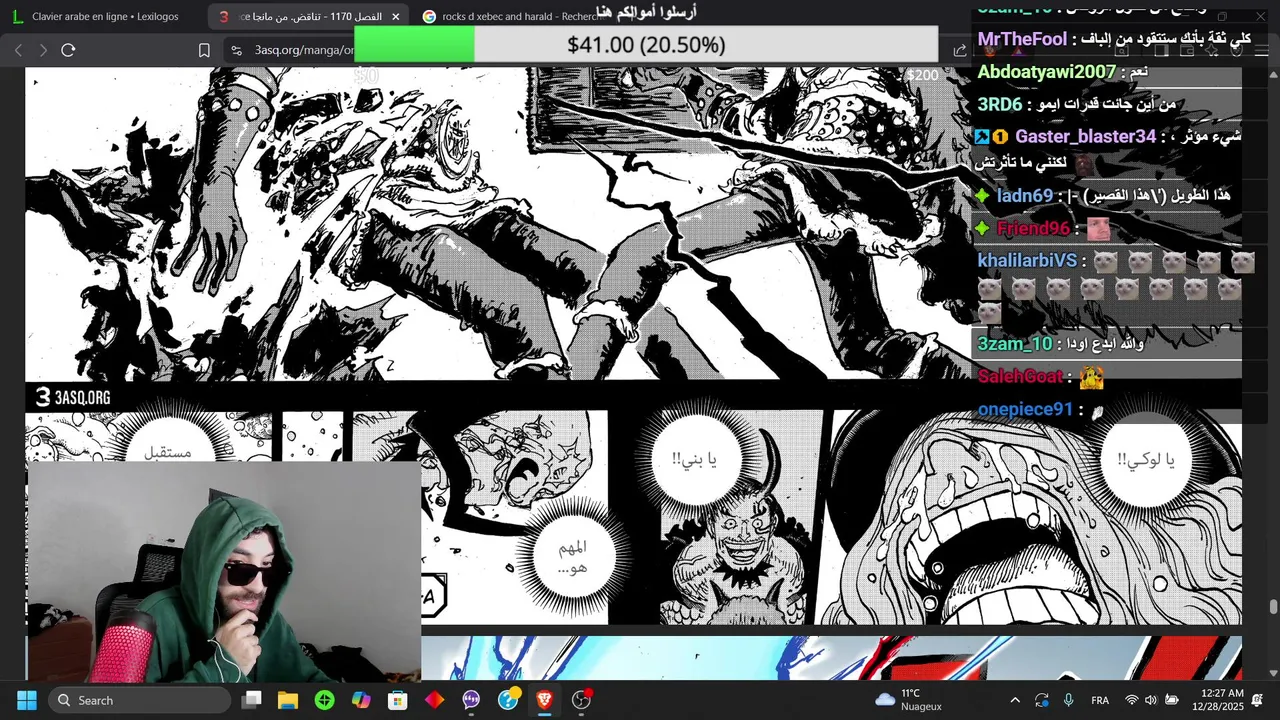Click the streamer webcam overlay
The image size is (1280, 720).
click(223, 571)
